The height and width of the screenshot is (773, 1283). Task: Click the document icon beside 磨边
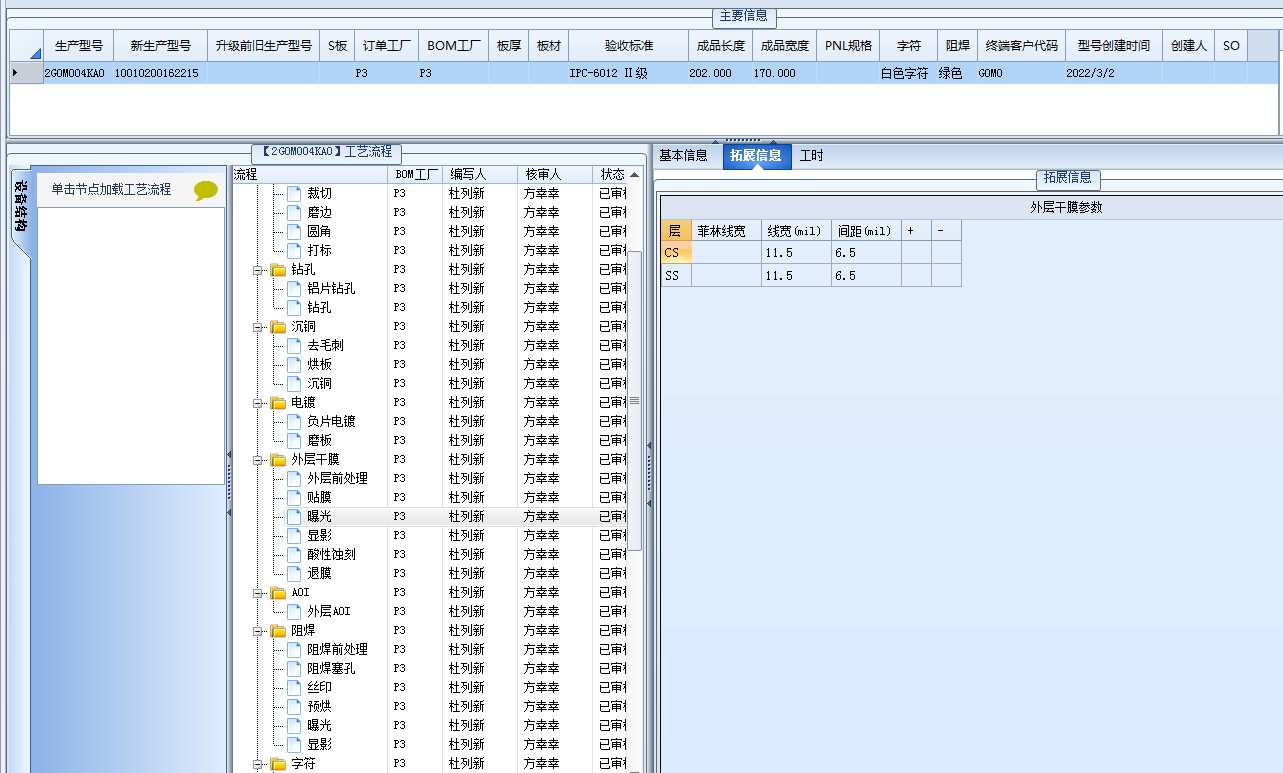(294, 212)
